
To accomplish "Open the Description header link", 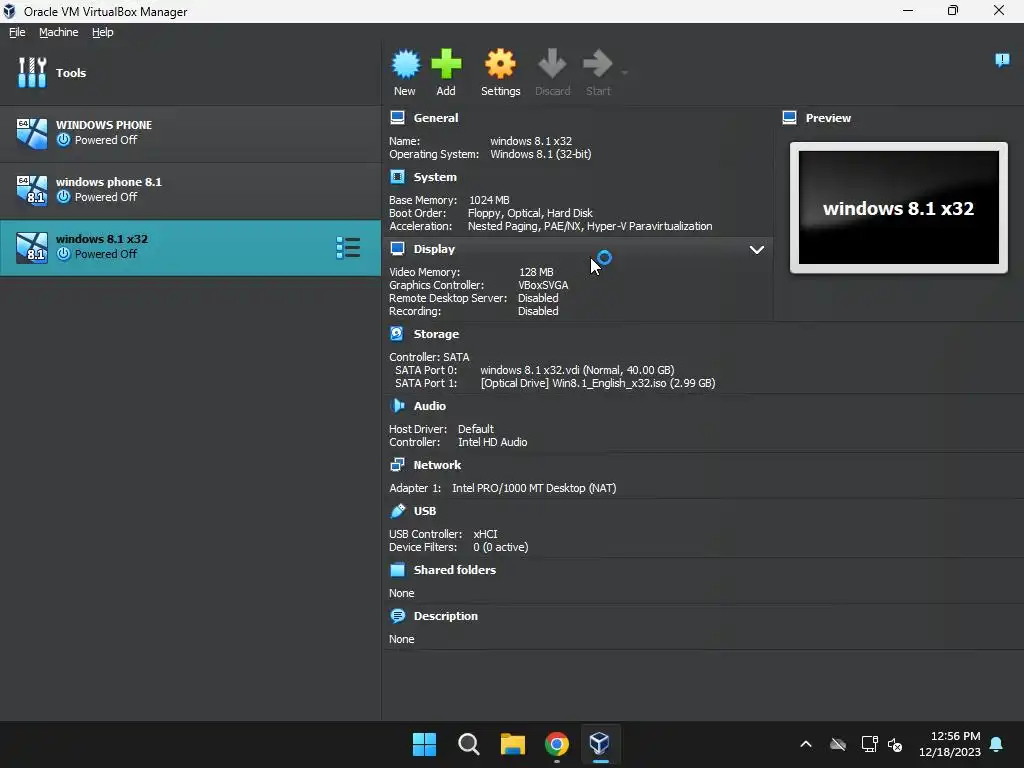I will (445, 616).
